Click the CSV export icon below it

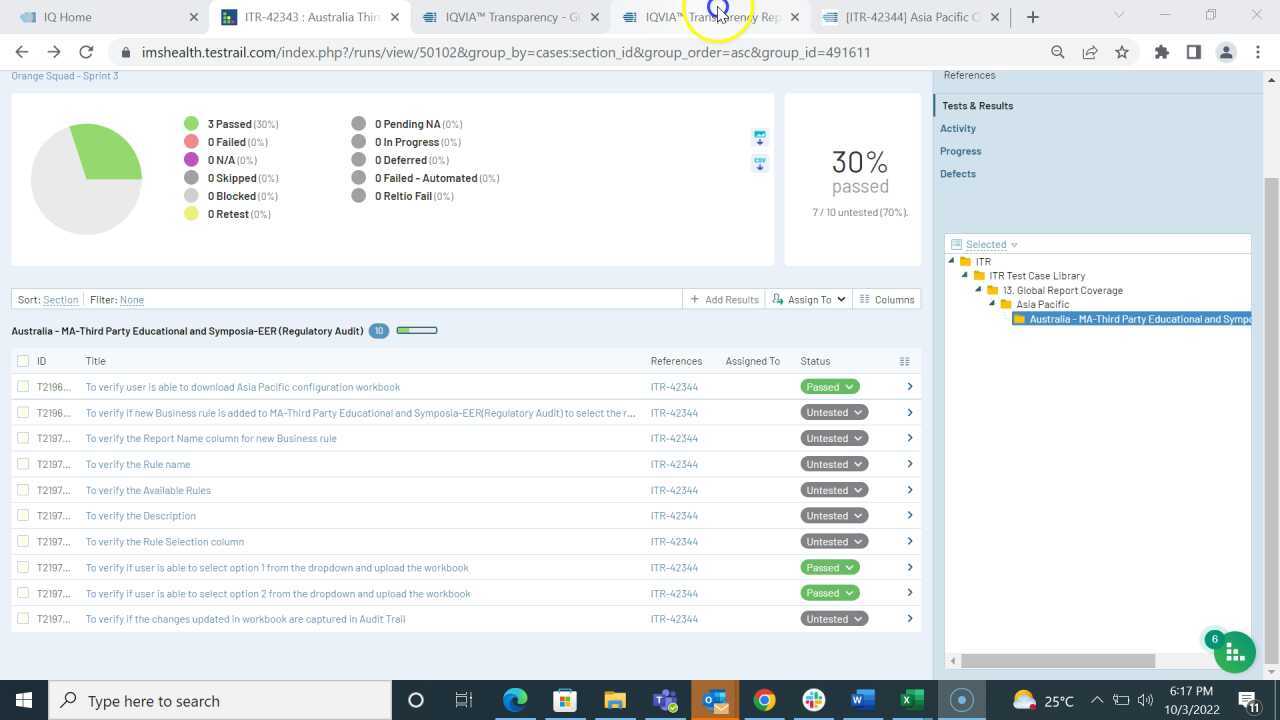pos(759,163)
